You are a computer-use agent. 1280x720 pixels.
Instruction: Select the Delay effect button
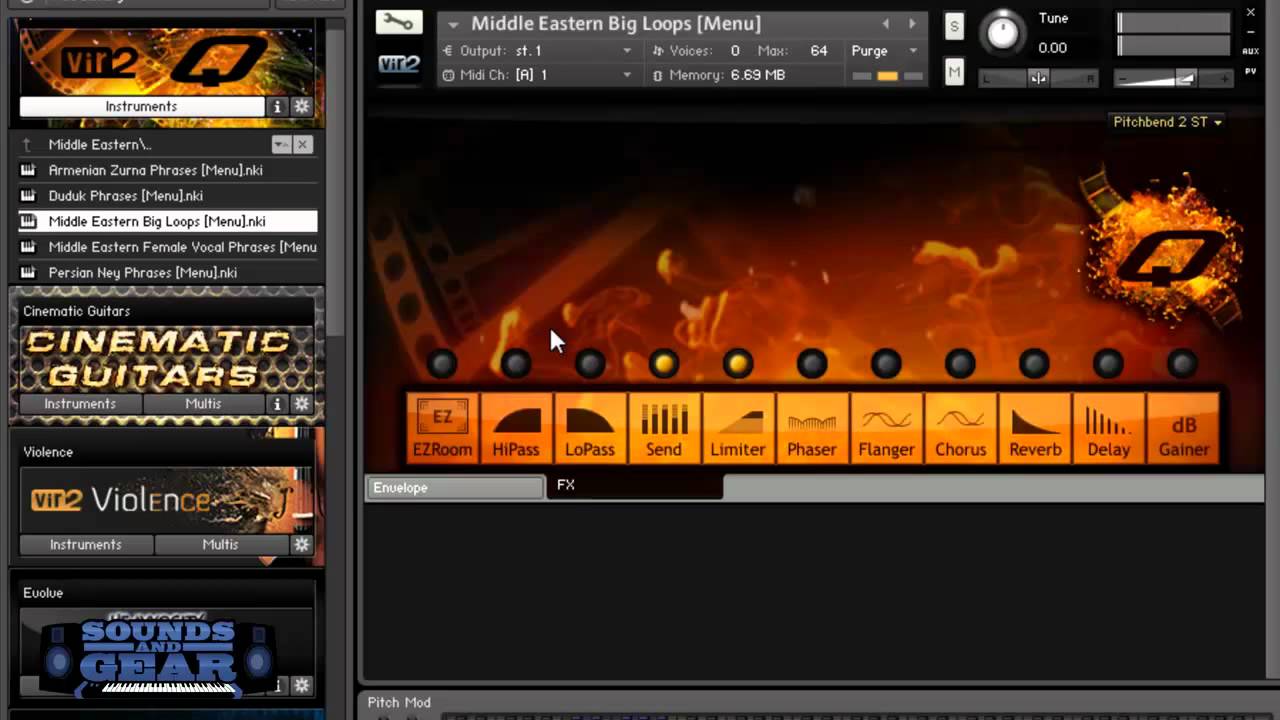(x=1109, y=427)
